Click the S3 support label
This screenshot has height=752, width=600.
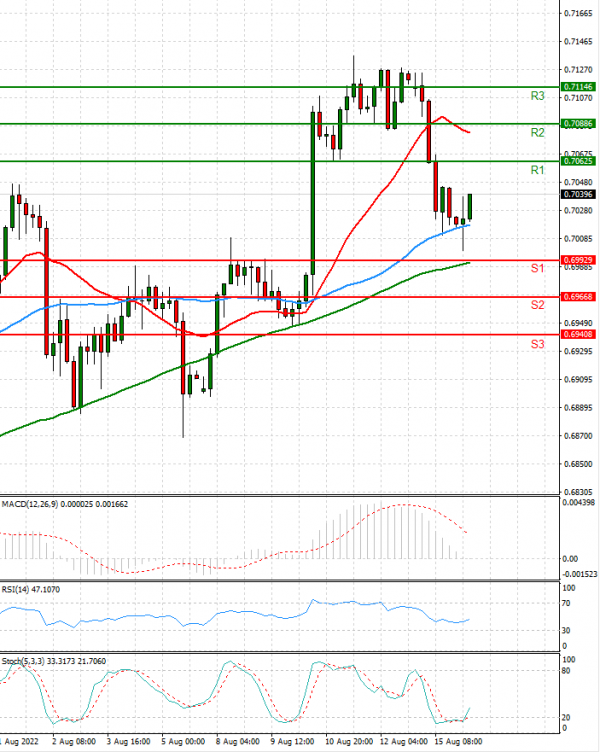coord(538,344)
